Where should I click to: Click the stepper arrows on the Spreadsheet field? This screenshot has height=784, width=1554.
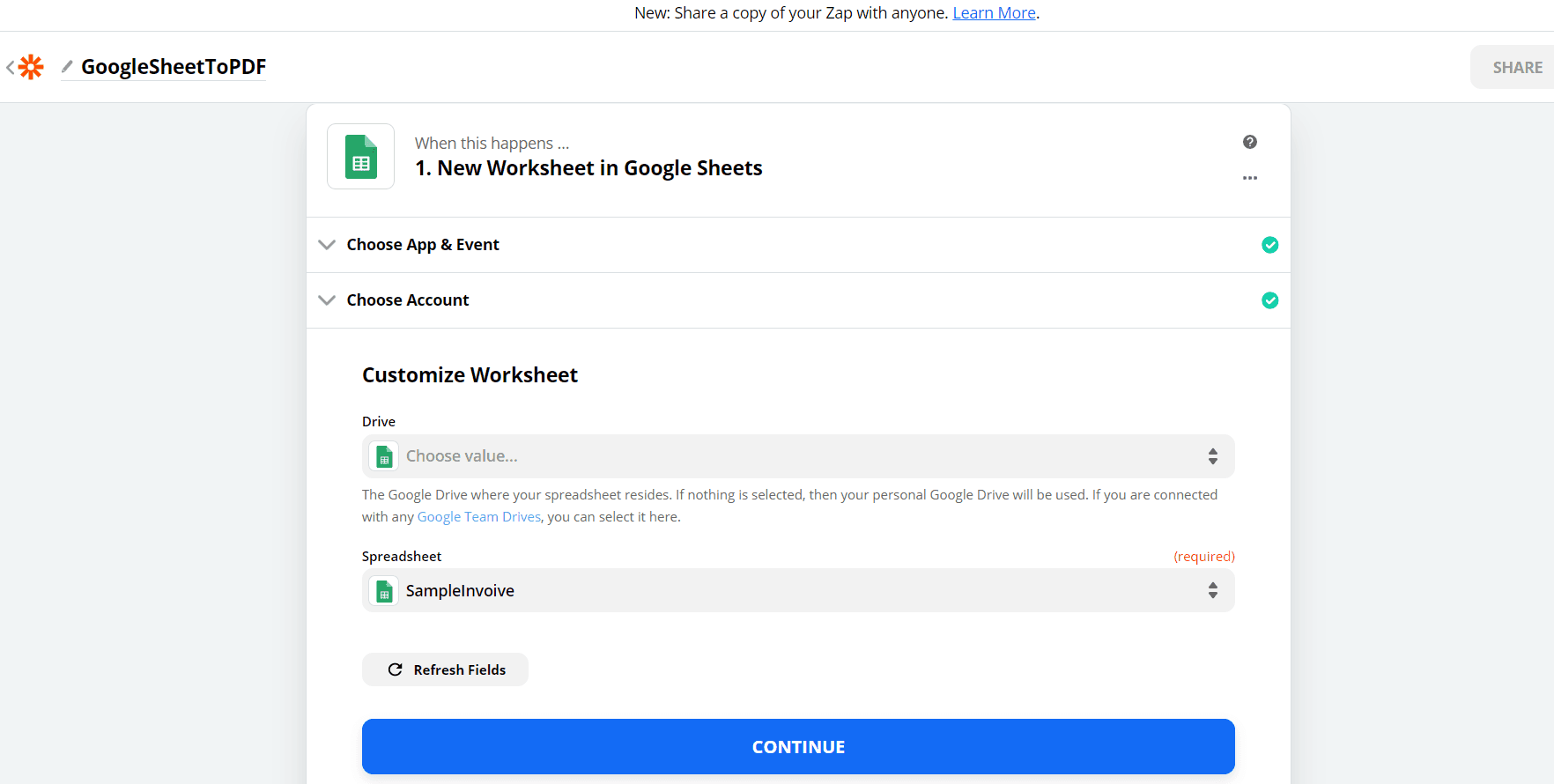(x=1213, y=590)
